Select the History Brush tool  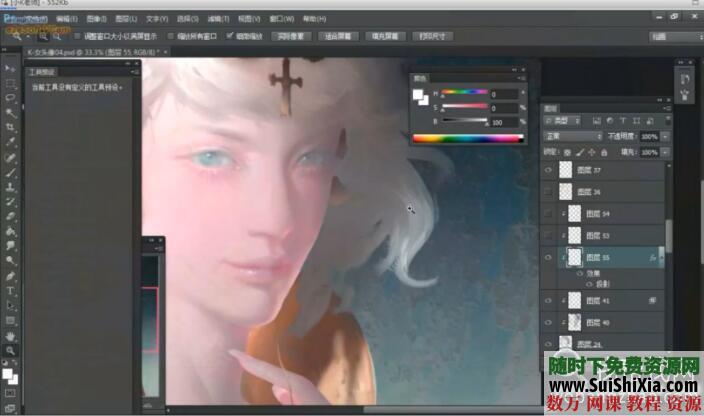[x=10, y=202]
